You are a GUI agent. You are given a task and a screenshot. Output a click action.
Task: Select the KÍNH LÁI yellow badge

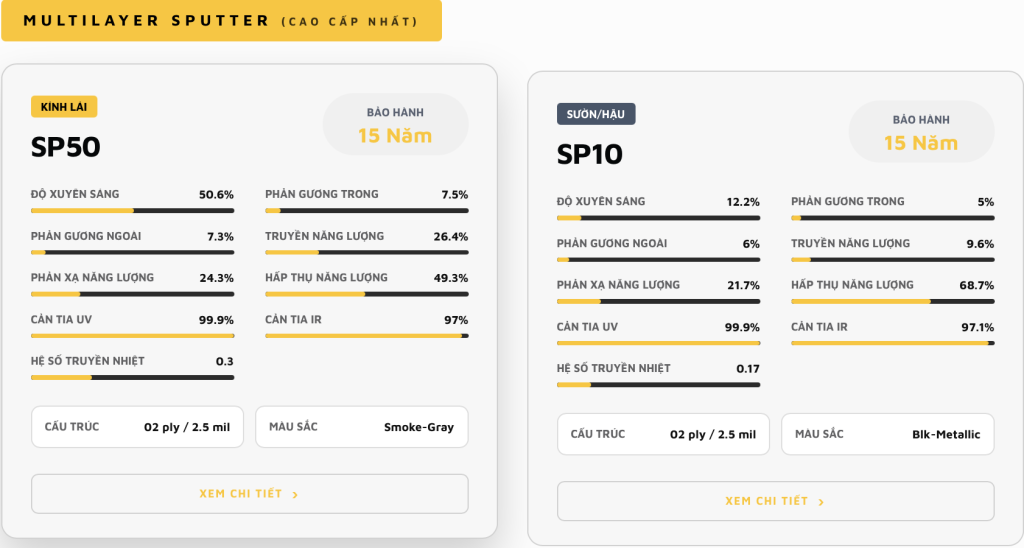click(x=64, y=106)
